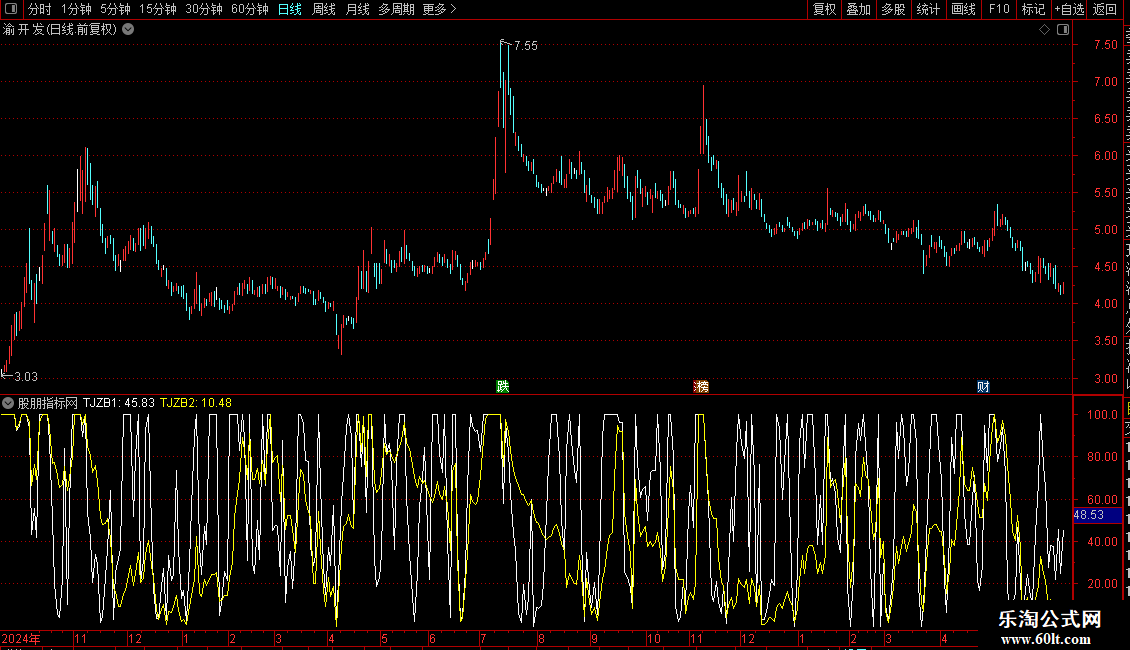
Task: Click the yellow TJZB2: 10.48 value
Action: pyautogui.click(x=196, y=403)
